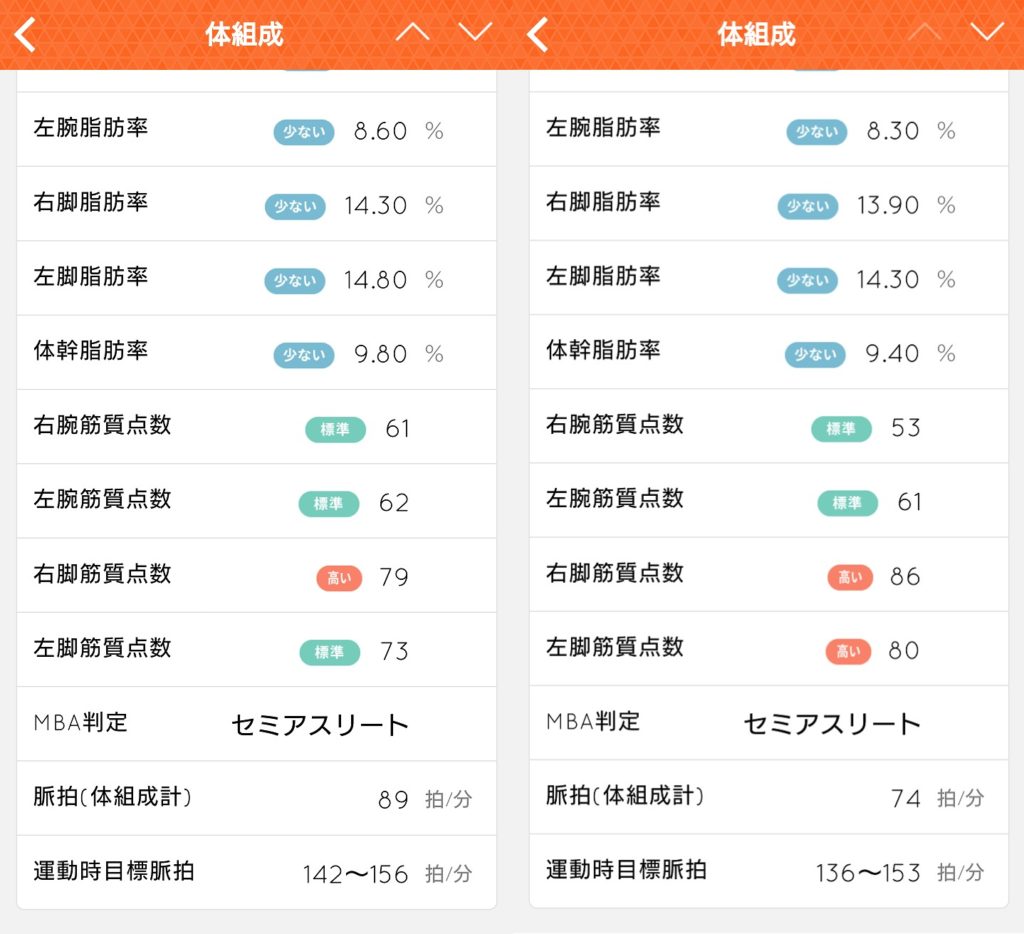Open right panel's MBA判定 セミアスリート row
Viewport: 1024px width, 934px height.
(x=769, y=722)
